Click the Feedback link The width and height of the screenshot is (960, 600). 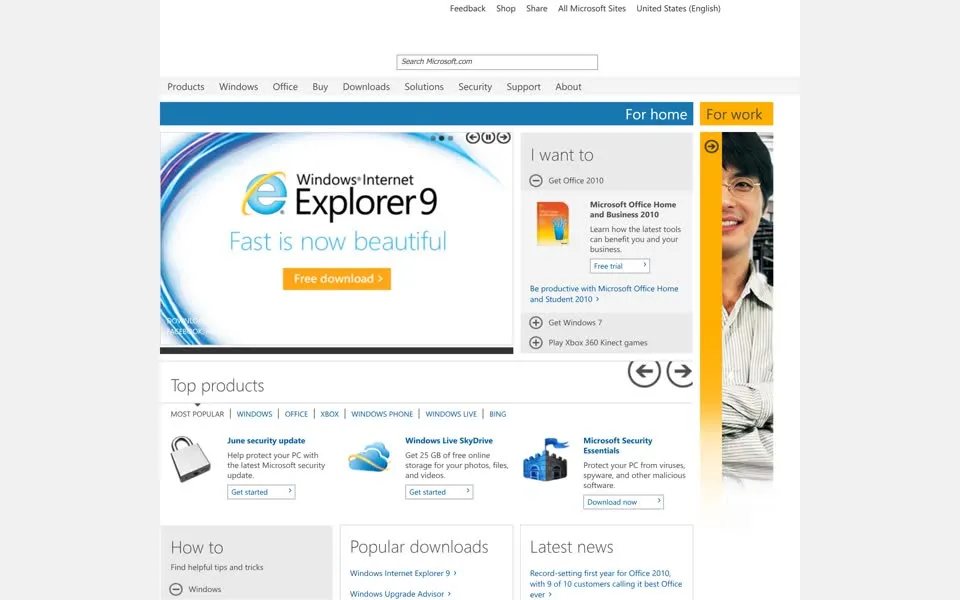[x=468, y=9]
